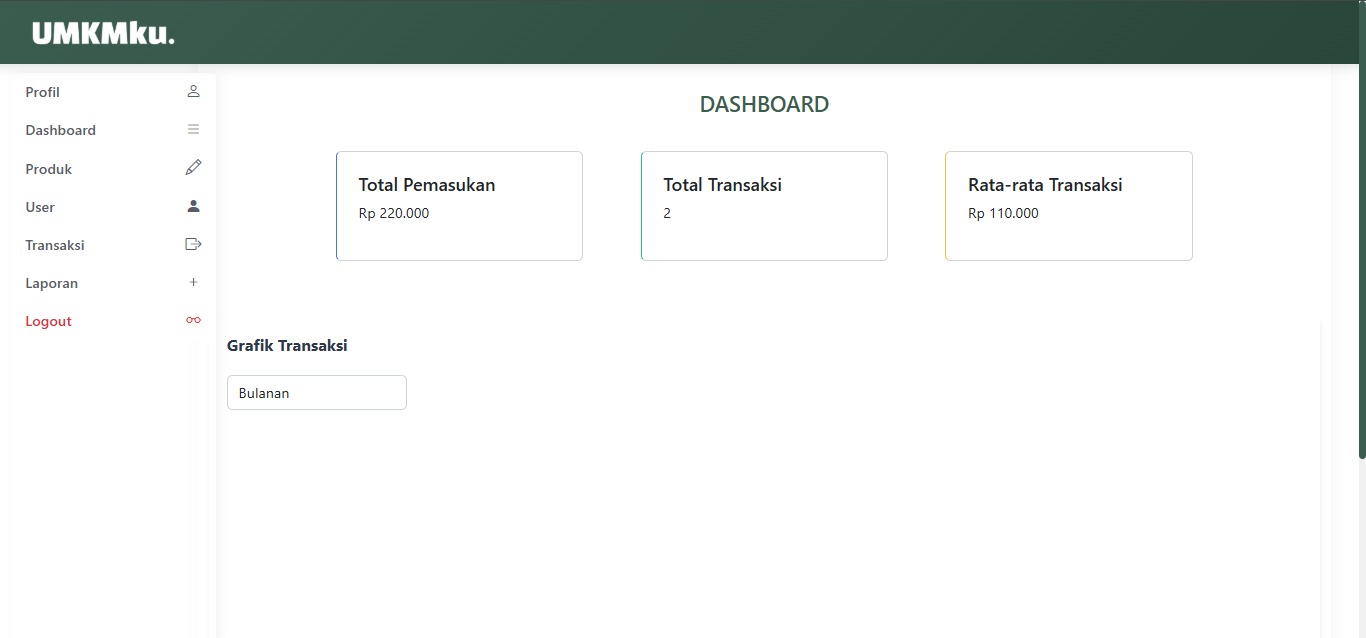Screen dimensions: 1366x638
Task: Click the page's vertical scrollbar
Action: pos(1361,230)
